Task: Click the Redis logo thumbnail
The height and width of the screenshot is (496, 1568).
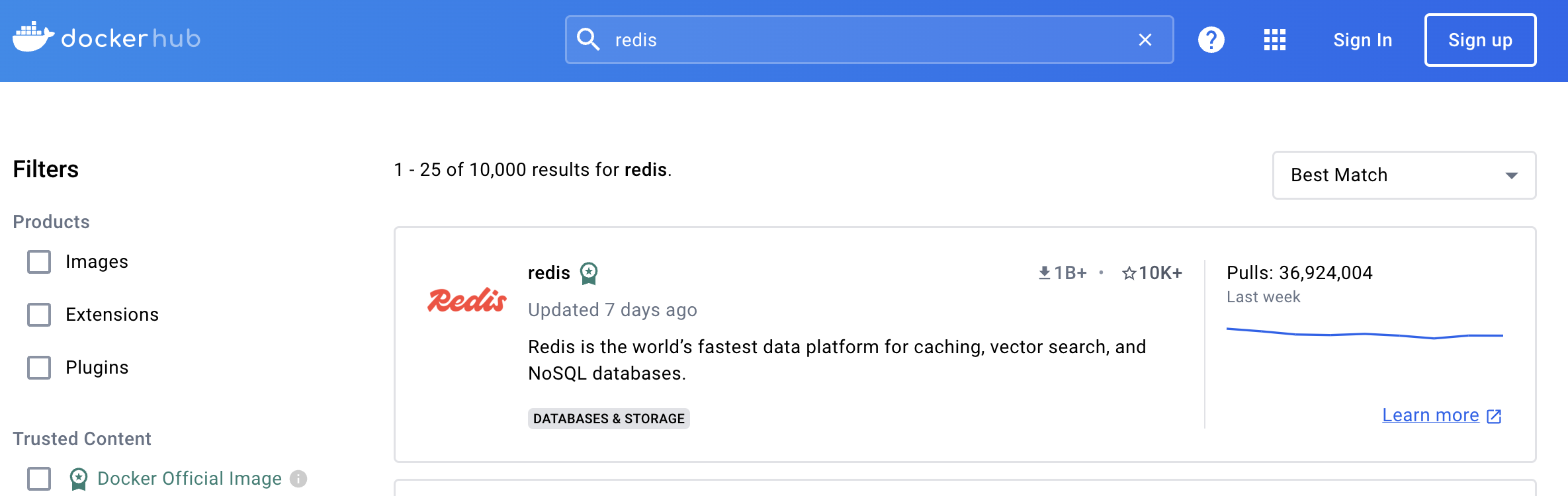Action: [467, 300]
